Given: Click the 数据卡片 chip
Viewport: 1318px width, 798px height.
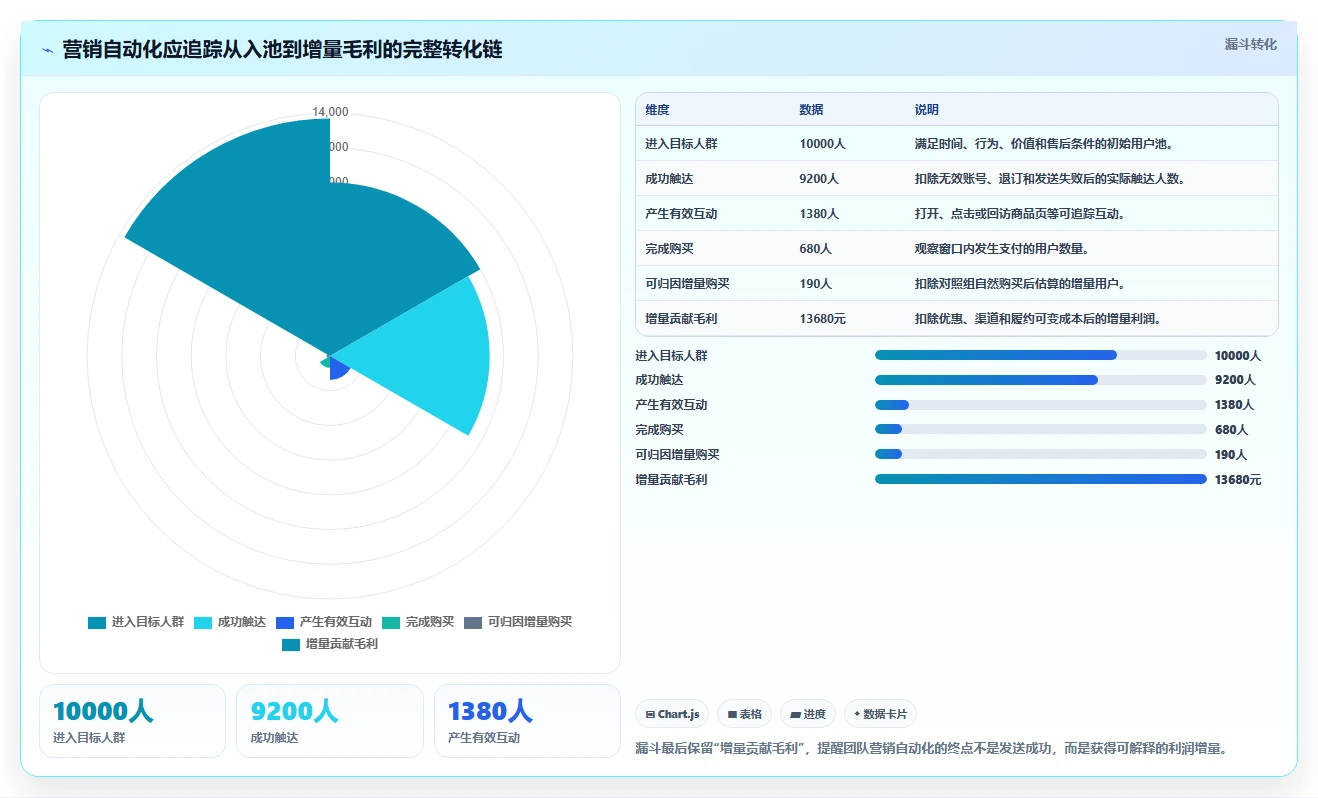Looking at the screenshot, I should 880,714.
